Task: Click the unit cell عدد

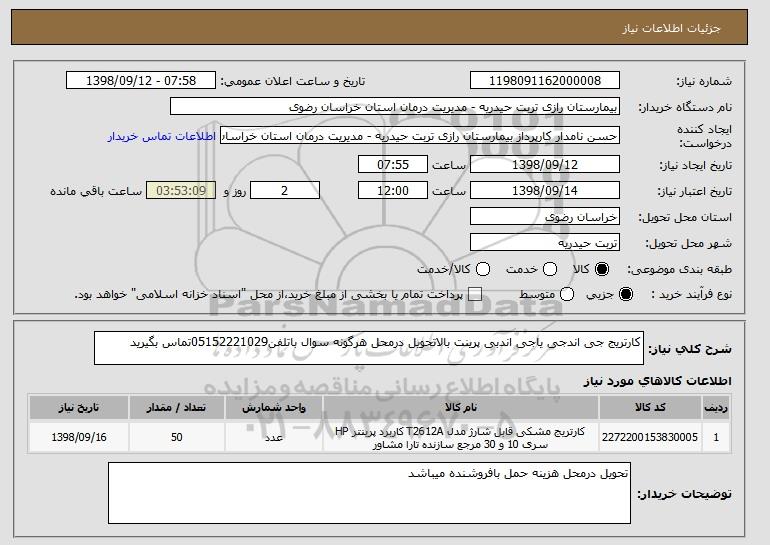Action: [x=274, y=437]
